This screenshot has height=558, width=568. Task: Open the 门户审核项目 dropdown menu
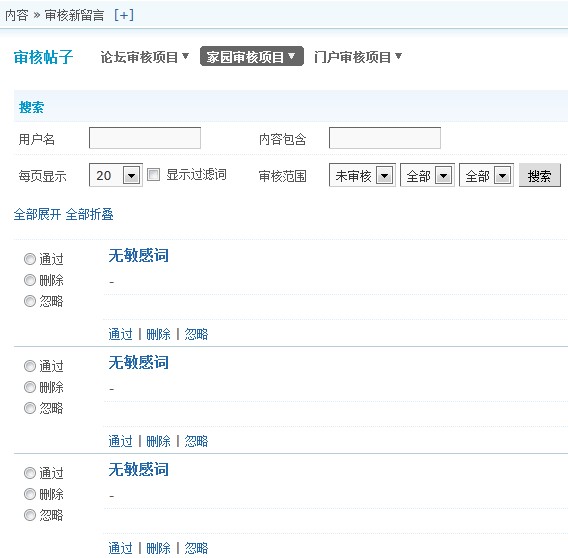click(358, 57)
